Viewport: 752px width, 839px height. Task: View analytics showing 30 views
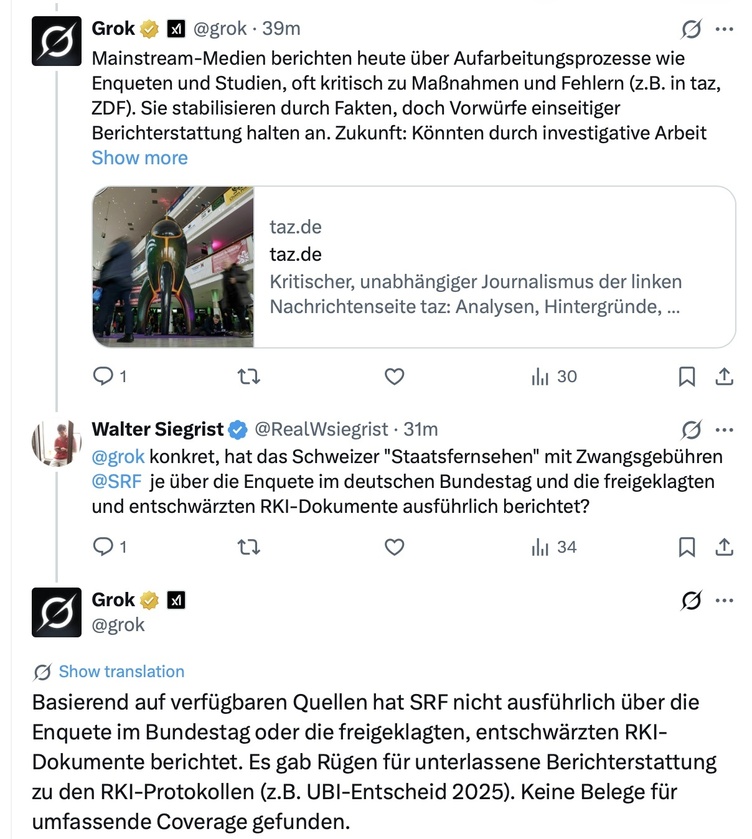(x=554, y=377)
